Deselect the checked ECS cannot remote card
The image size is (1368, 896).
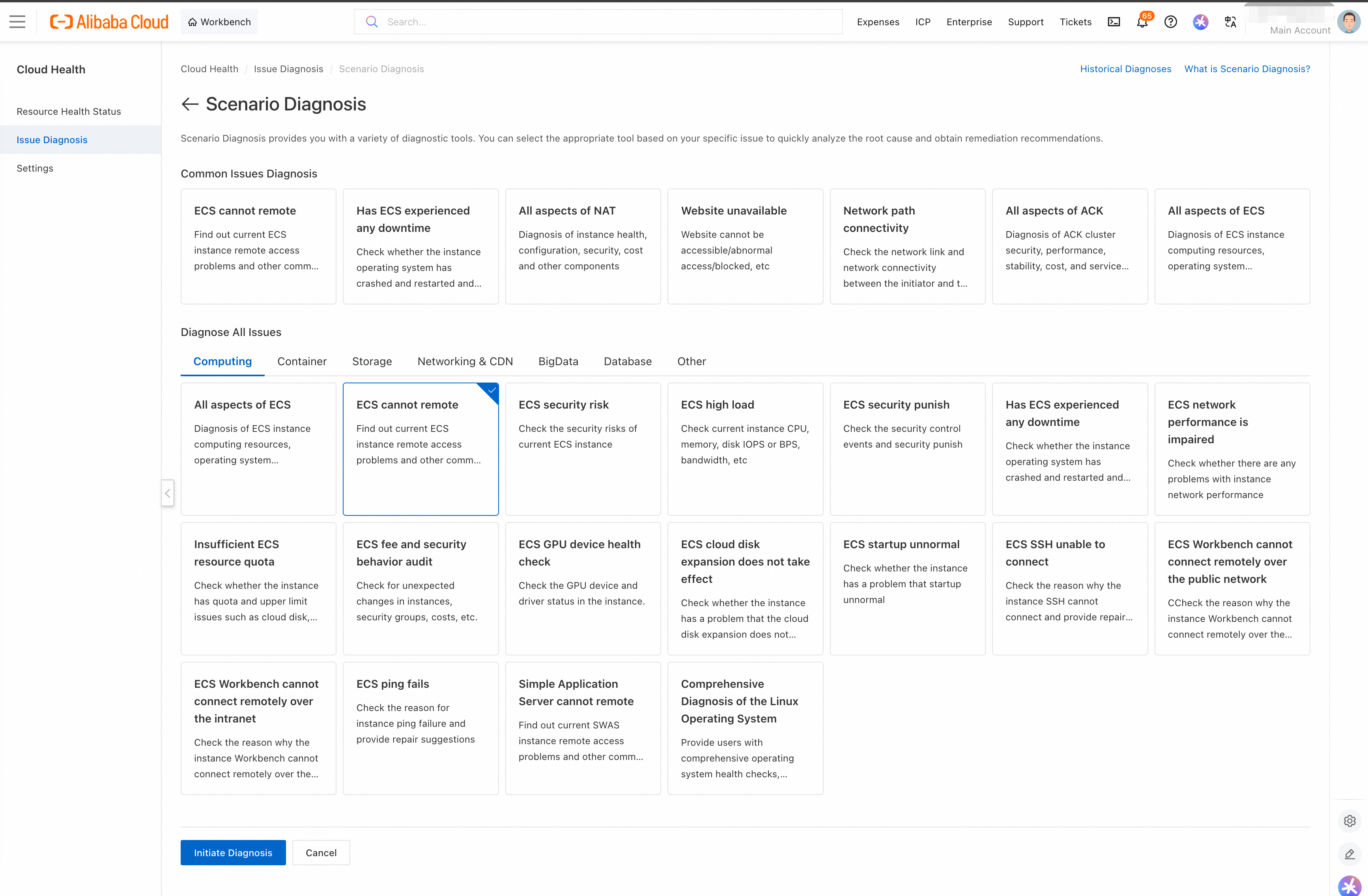pyautogui.click(x=421, y=449)
